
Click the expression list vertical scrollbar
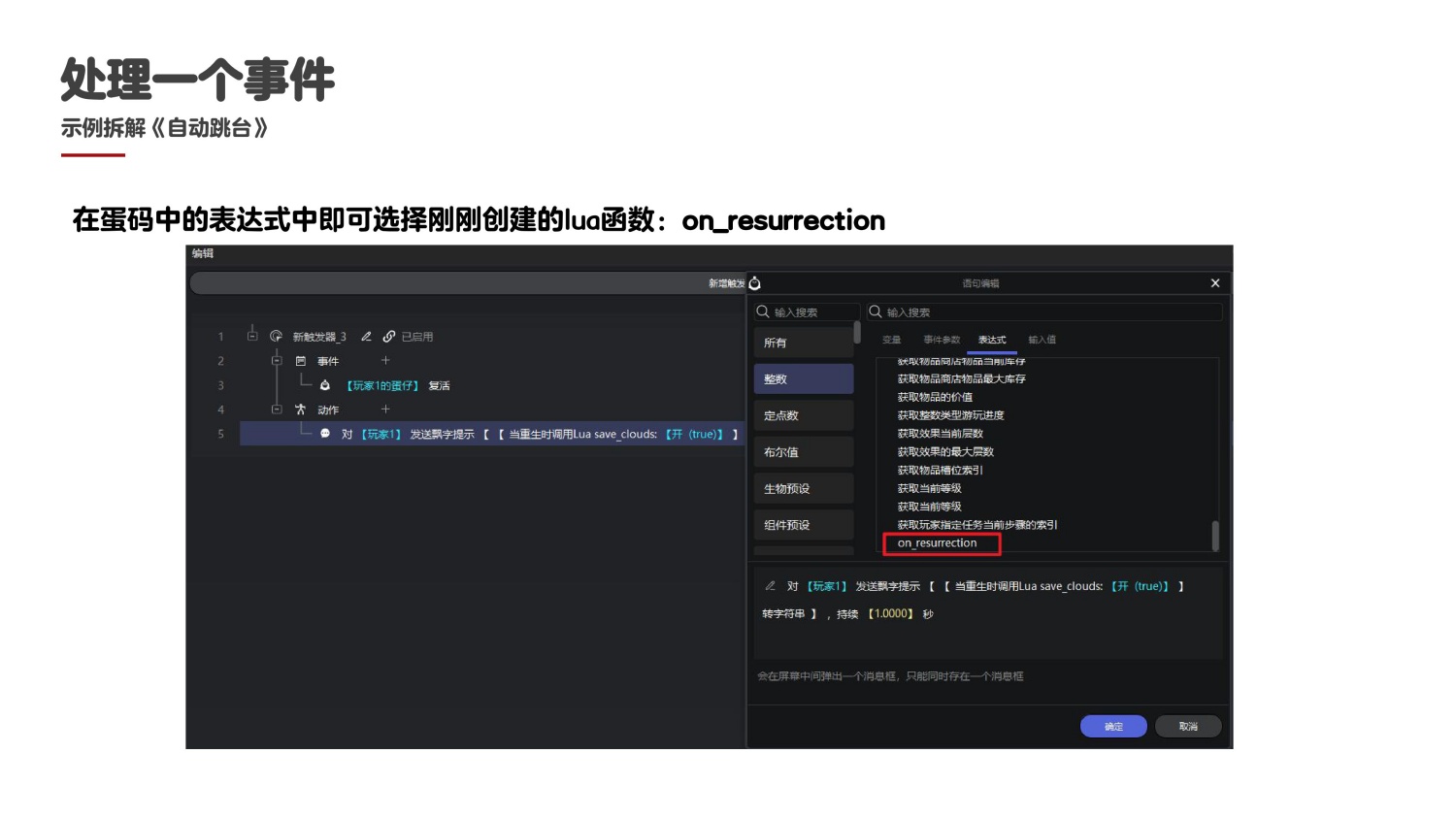click(1214, 535)
